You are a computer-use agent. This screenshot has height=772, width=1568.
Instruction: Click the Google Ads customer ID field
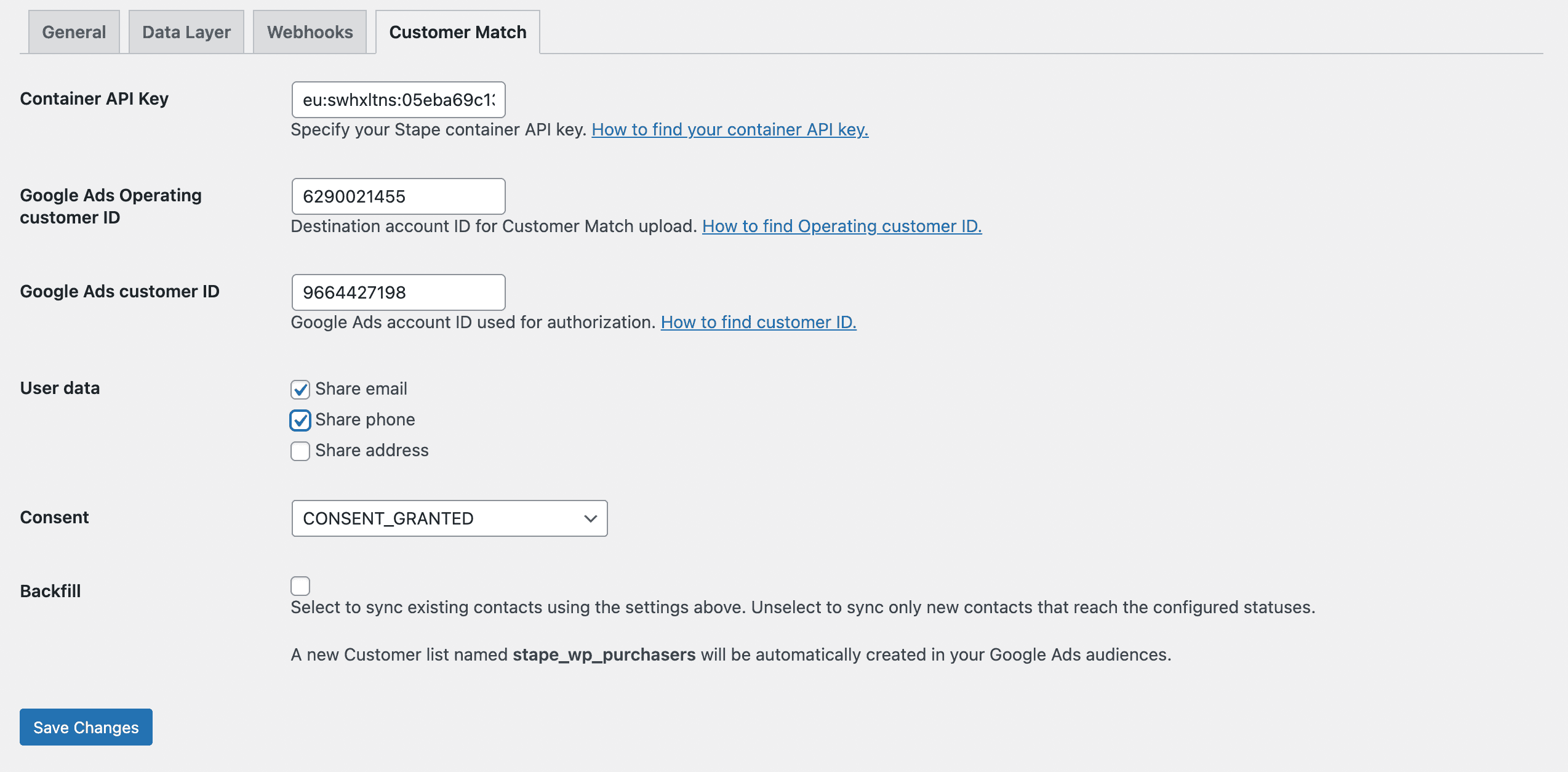tap(398, 292)
